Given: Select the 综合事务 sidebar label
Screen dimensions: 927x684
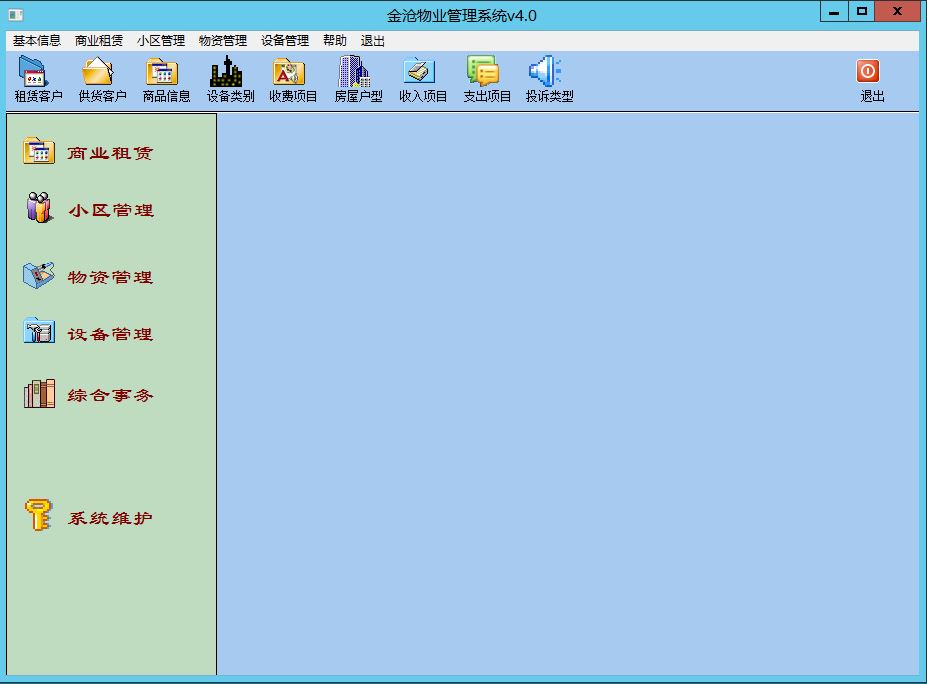Looking at the screenshot, I should pyautogui.click(x=110, y=396).
